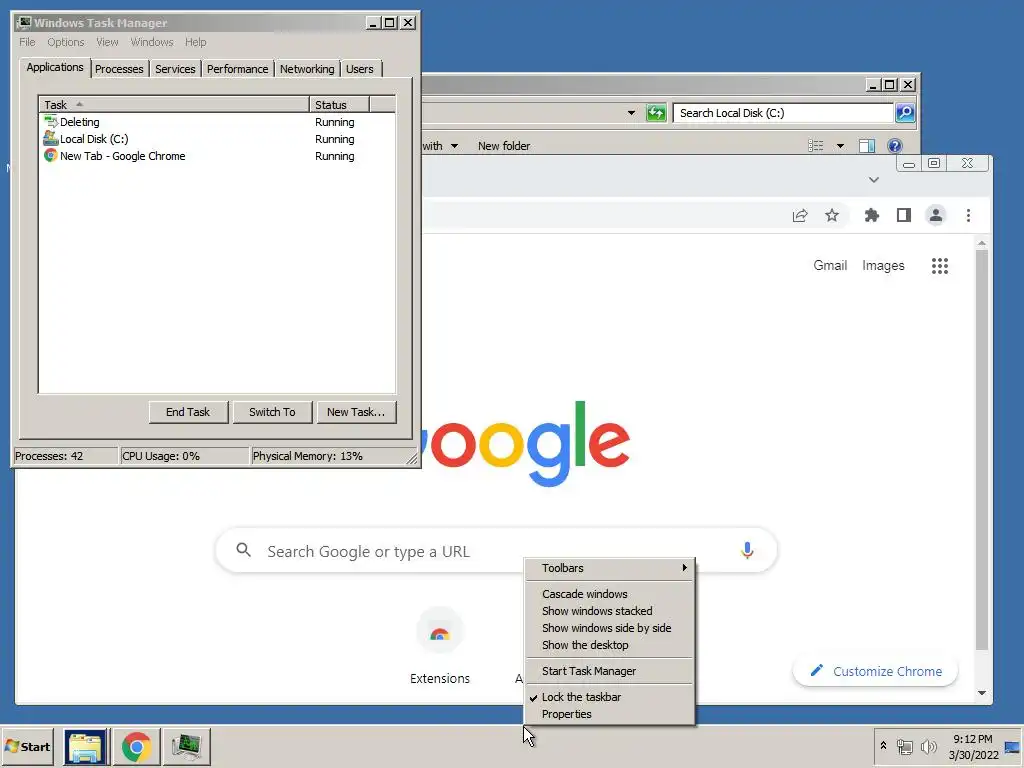Open Task Manager Help menu
The width and height of the screenshot is (1024, 768).
click(195, 42)
